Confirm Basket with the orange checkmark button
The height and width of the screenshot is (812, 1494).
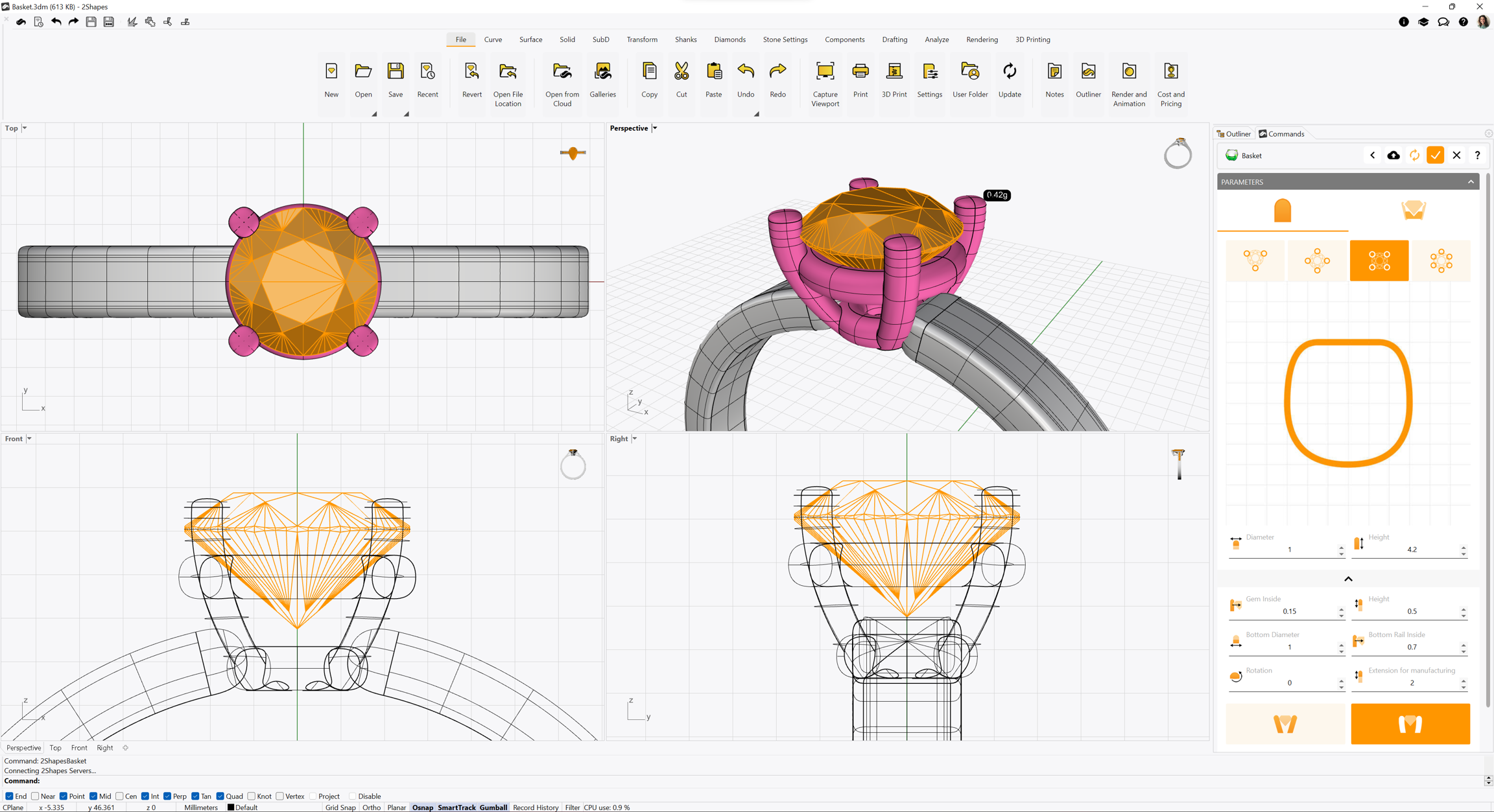click(x=1435, y=156)
